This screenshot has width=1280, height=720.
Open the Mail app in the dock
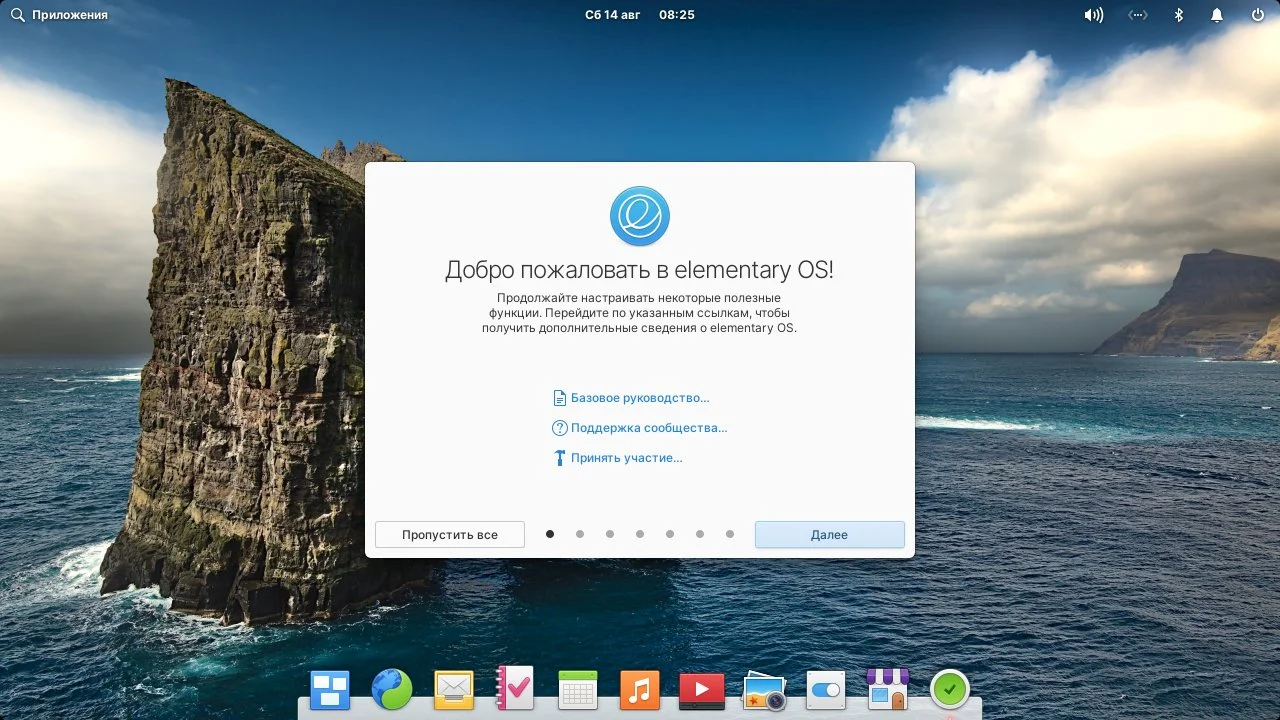click(x=453, y=688)
